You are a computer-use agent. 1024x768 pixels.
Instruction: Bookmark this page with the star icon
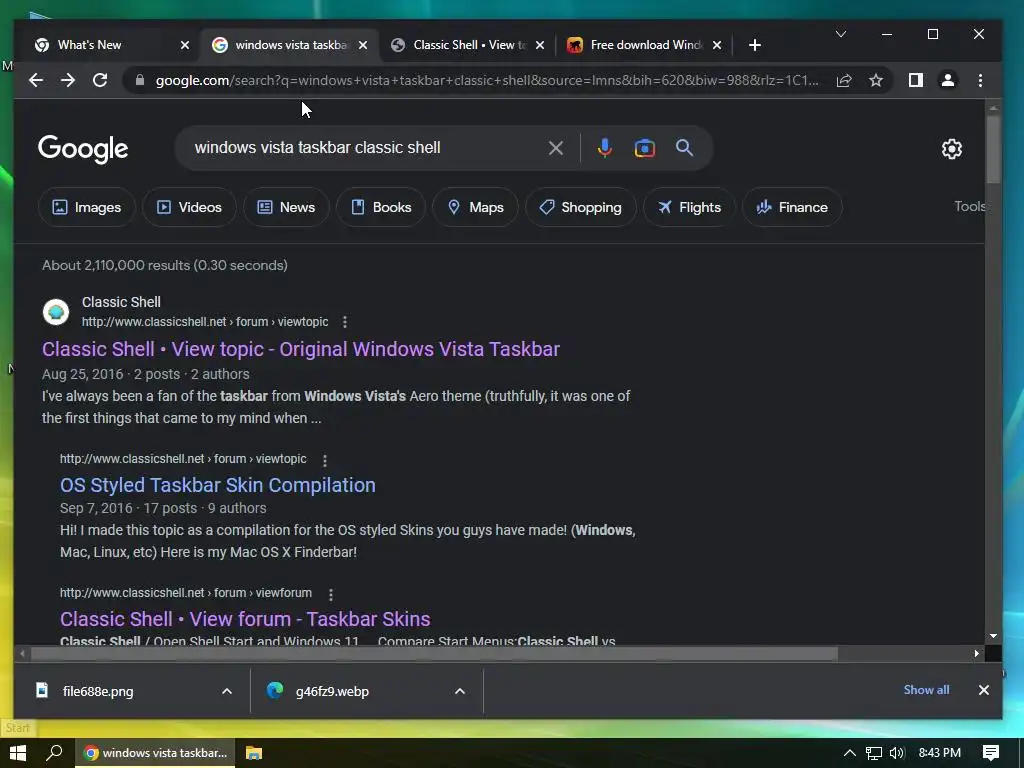(x=876, y=80)
